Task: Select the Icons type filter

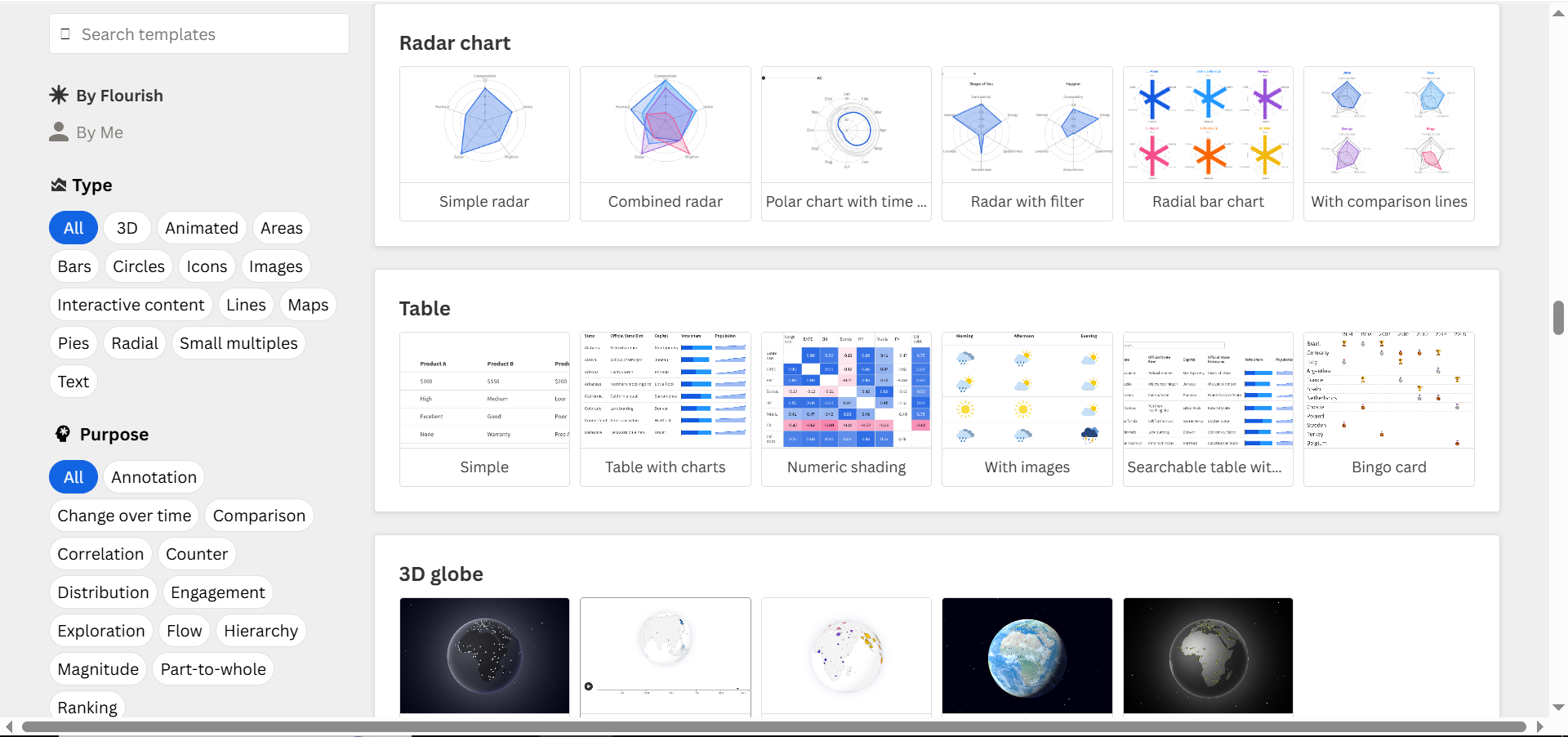Action: (x=207, y=266)
